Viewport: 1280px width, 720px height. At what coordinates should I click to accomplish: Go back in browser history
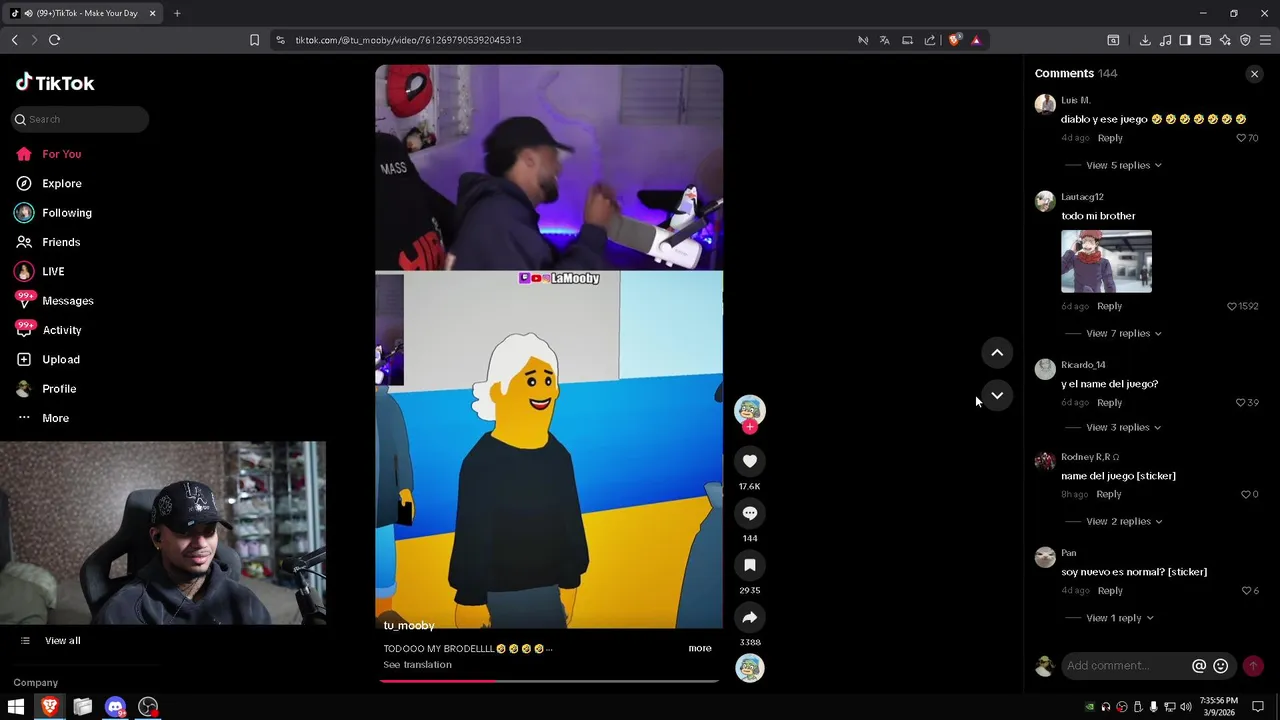14,40
